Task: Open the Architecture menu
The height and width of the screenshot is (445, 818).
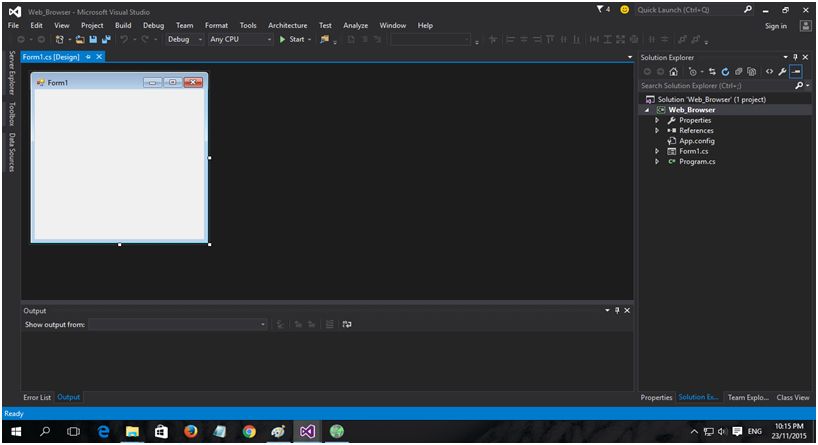Action: tap(287, 25)
